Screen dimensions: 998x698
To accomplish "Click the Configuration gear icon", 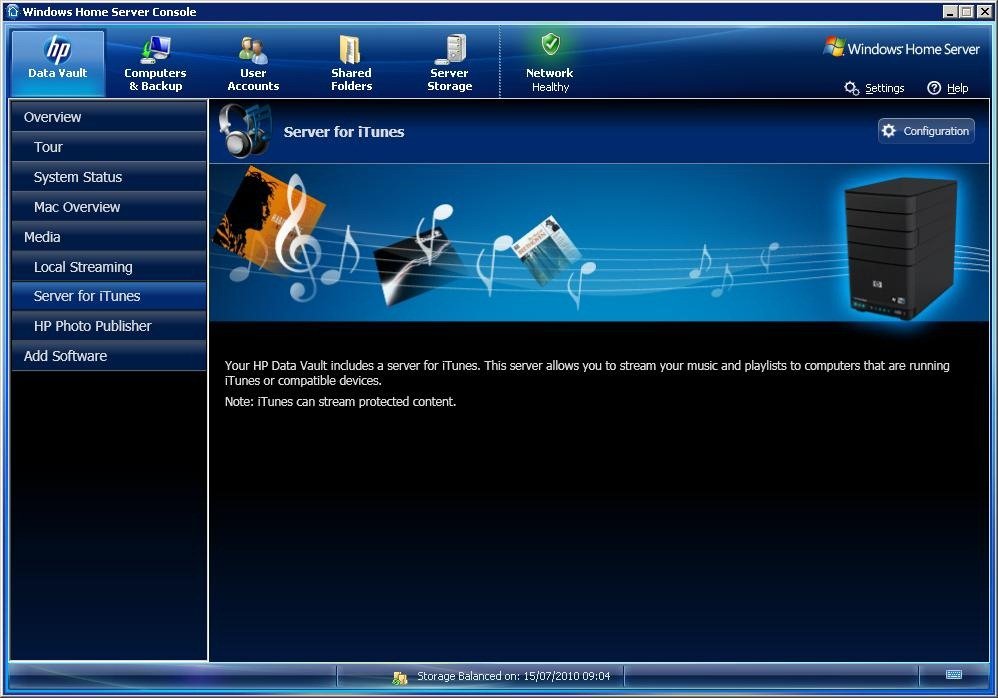I will pos(889,130).
